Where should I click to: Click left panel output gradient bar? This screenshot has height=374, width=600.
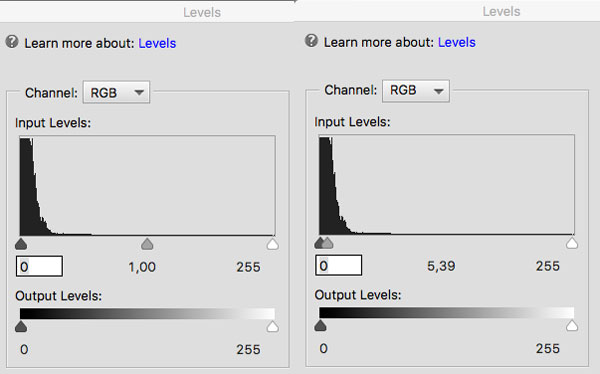pos(147,314)
